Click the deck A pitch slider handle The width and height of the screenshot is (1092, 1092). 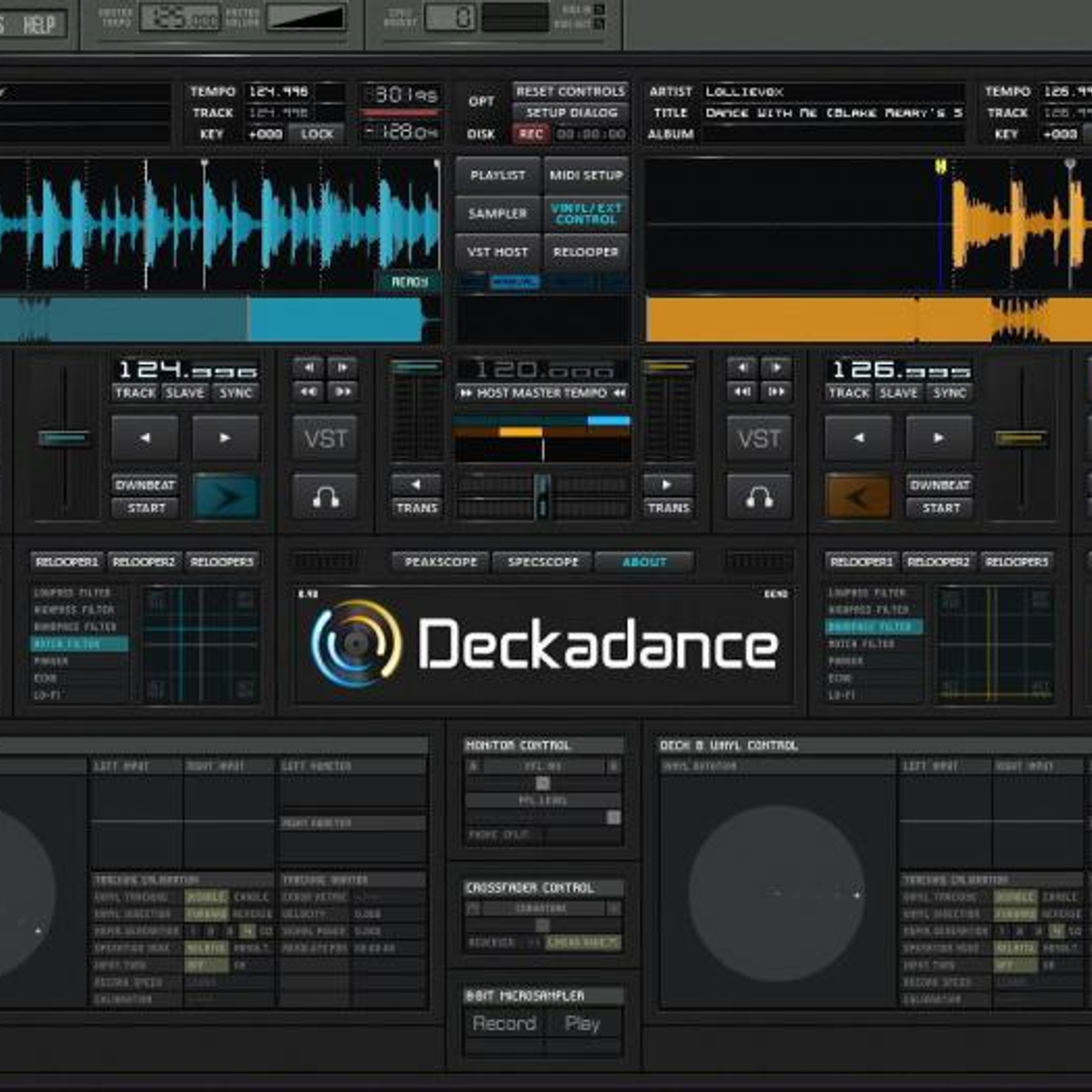(x=64, y=439)
